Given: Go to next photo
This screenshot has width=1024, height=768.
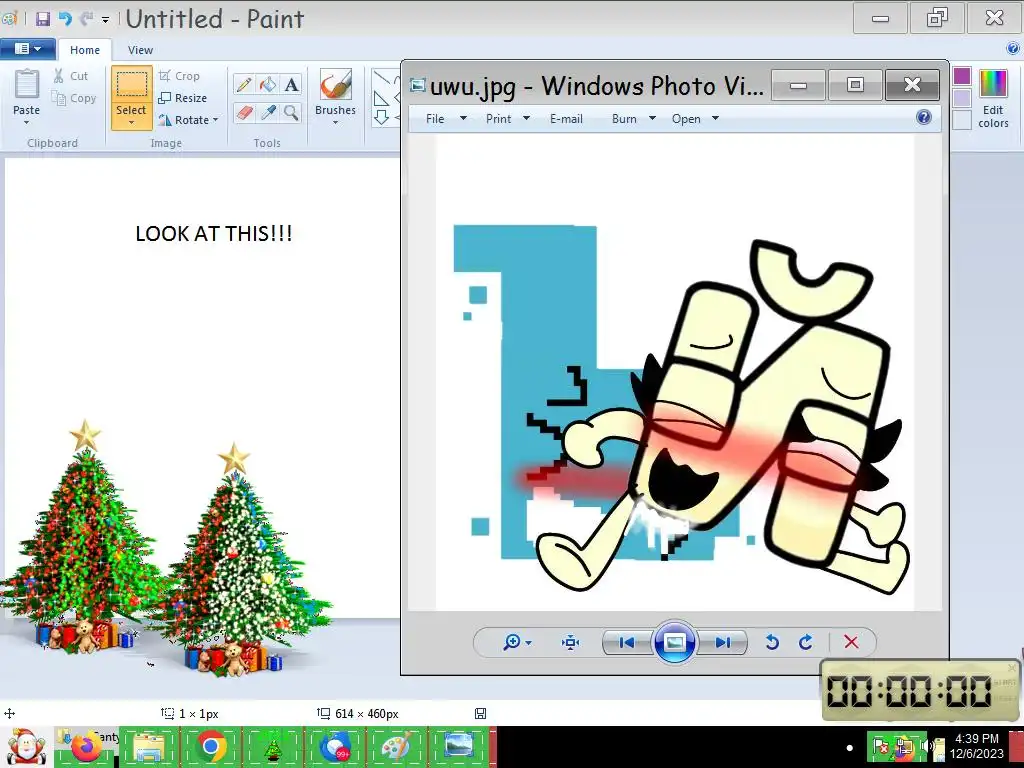Looking at the screenshot, I should 722,643.
